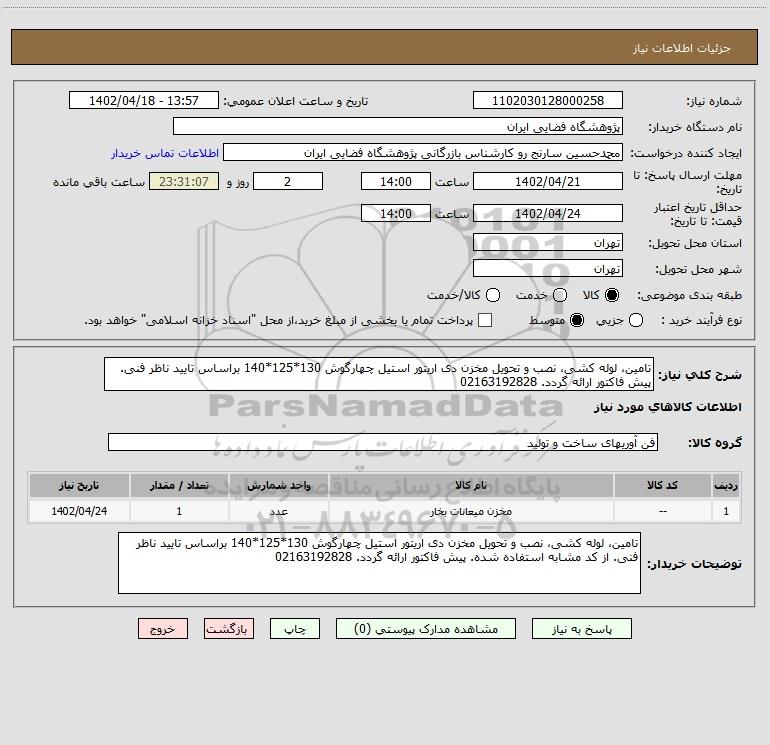Viewport: 770px width, 745px height.
Task: Click the پاسخ به نیاز button
Action: pos(581,629)
